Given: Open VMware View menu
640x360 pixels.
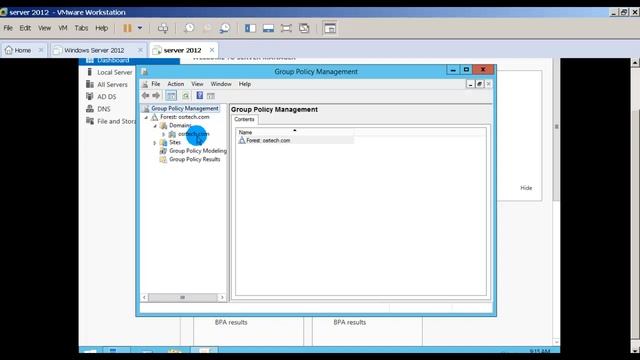Looking at the screenshot, I should (x=44, y=28).
